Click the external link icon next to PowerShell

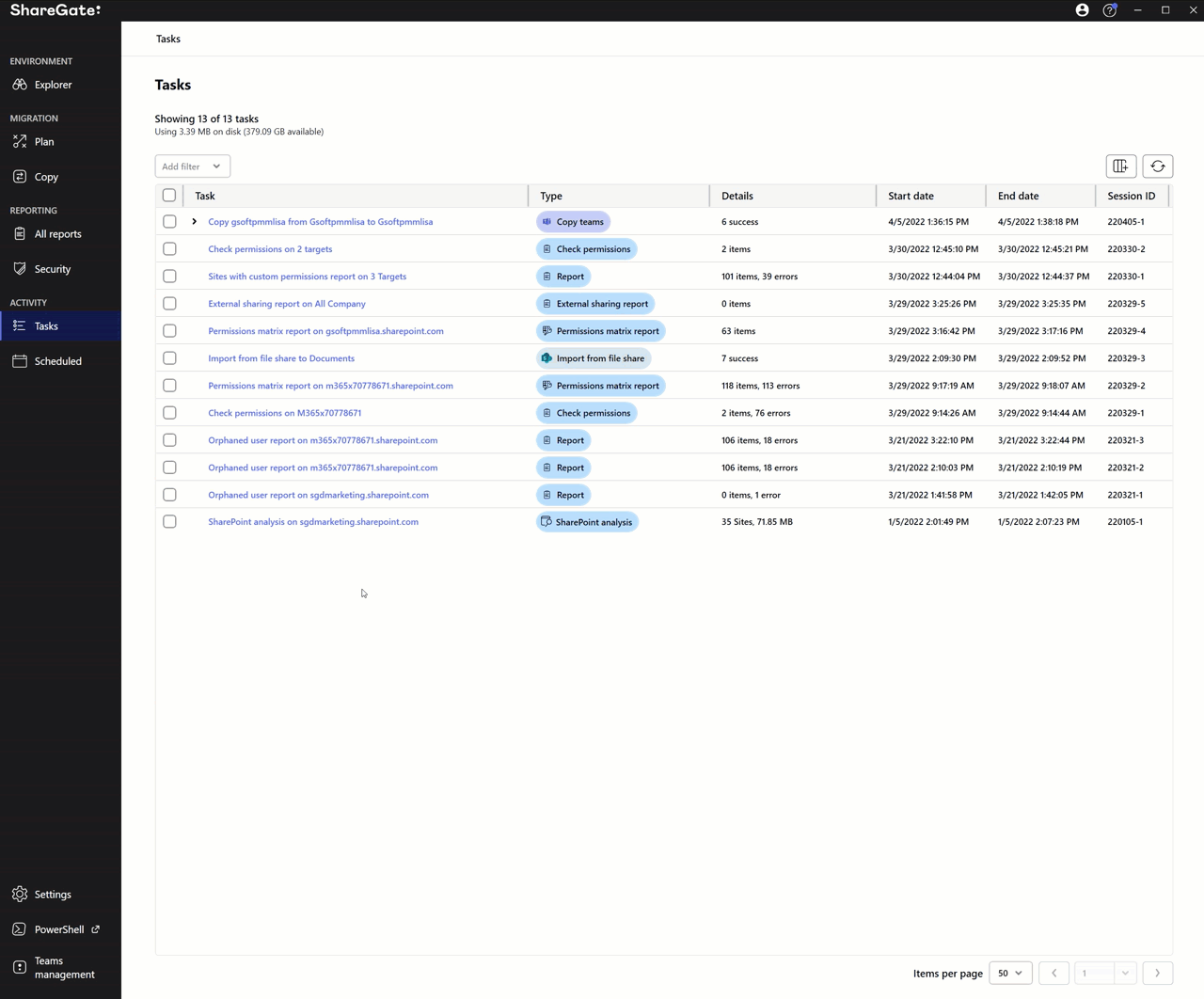pyautogui.click(x=96, y=929)
